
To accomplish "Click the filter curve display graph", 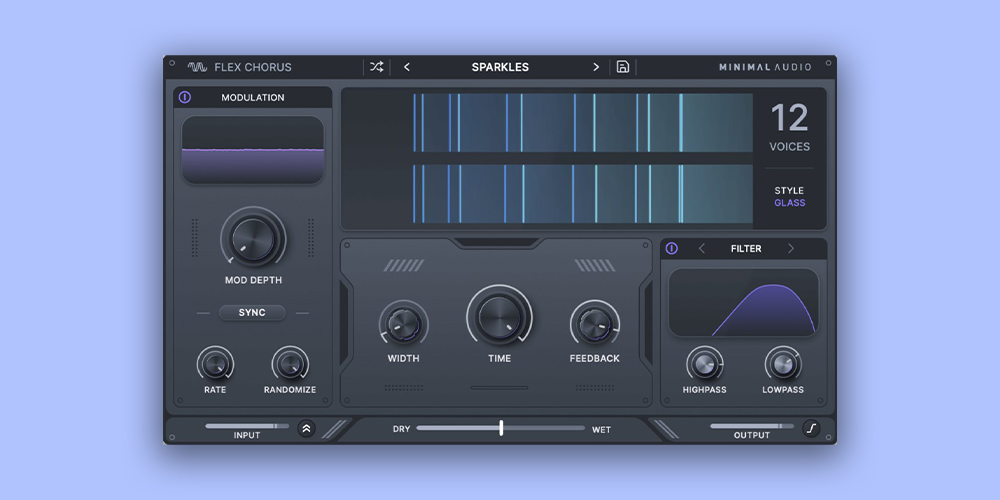I will (x=743, y=302).
